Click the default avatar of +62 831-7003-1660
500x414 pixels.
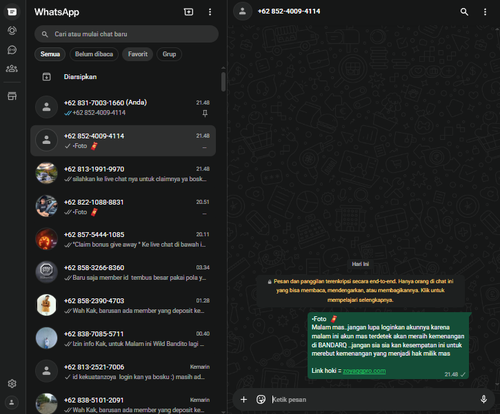(x=46, y=107)
